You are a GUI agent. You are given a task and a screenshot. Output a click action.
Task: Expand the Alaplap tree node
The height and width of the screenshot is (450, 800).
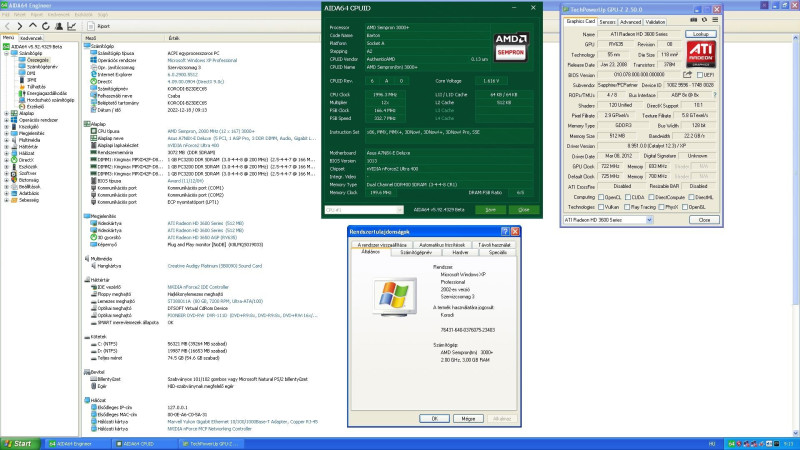pos(7,113)
